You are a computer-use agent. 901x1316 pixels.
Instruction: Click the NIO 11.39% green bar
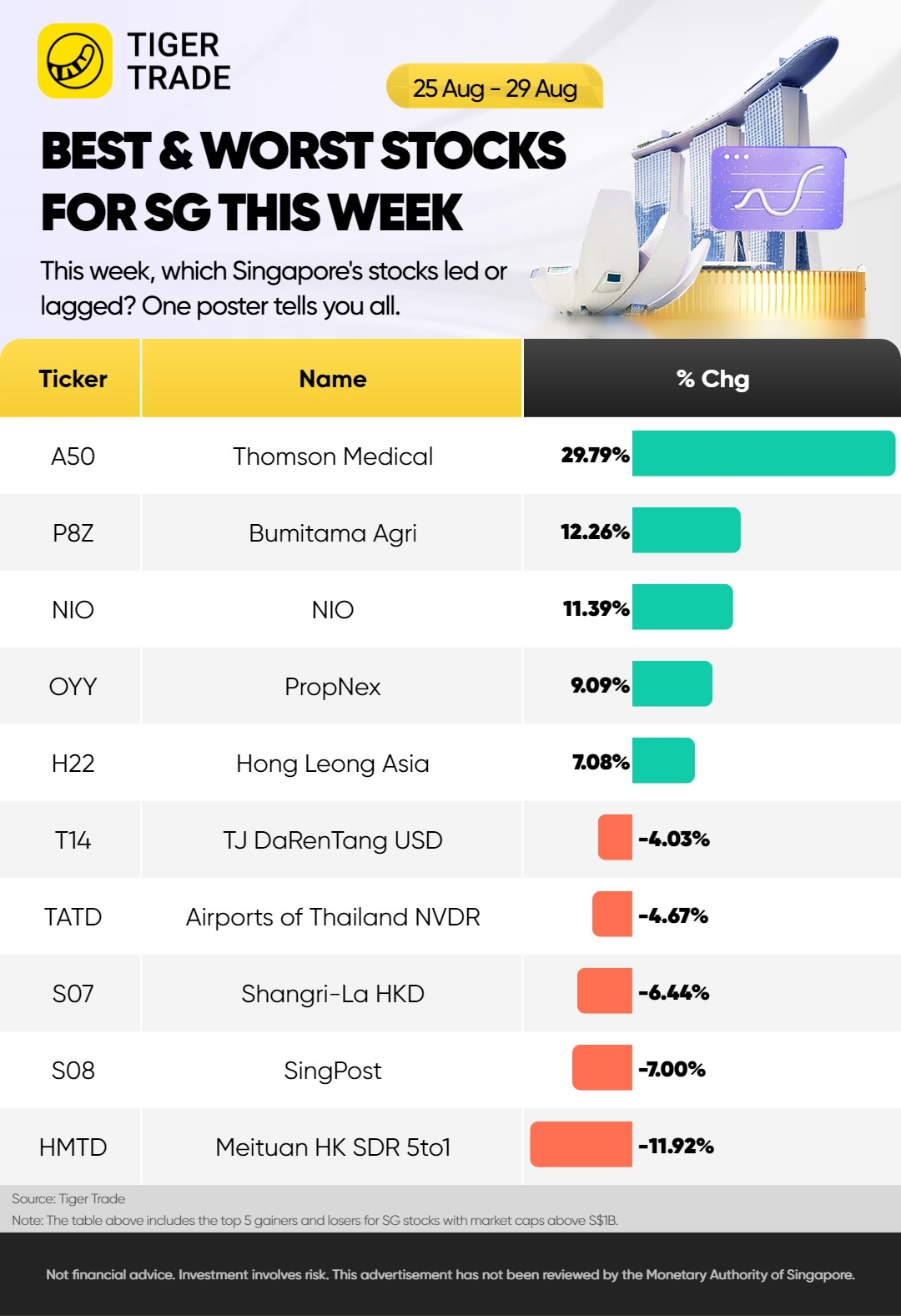682,608
